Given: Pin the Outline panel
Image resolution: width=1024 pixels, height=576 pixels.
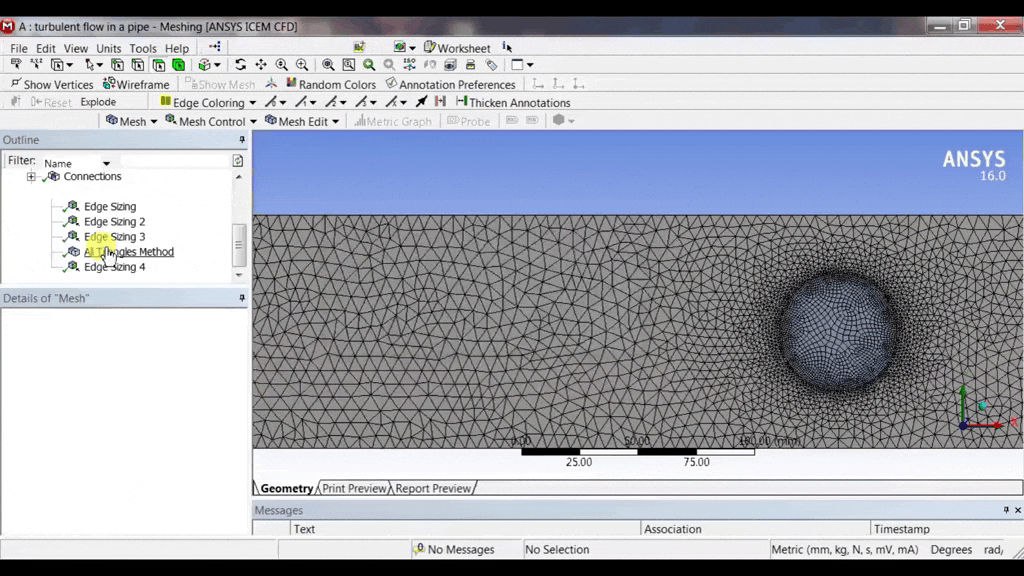Looking at the screenshot, I should (x=241, y=140).
